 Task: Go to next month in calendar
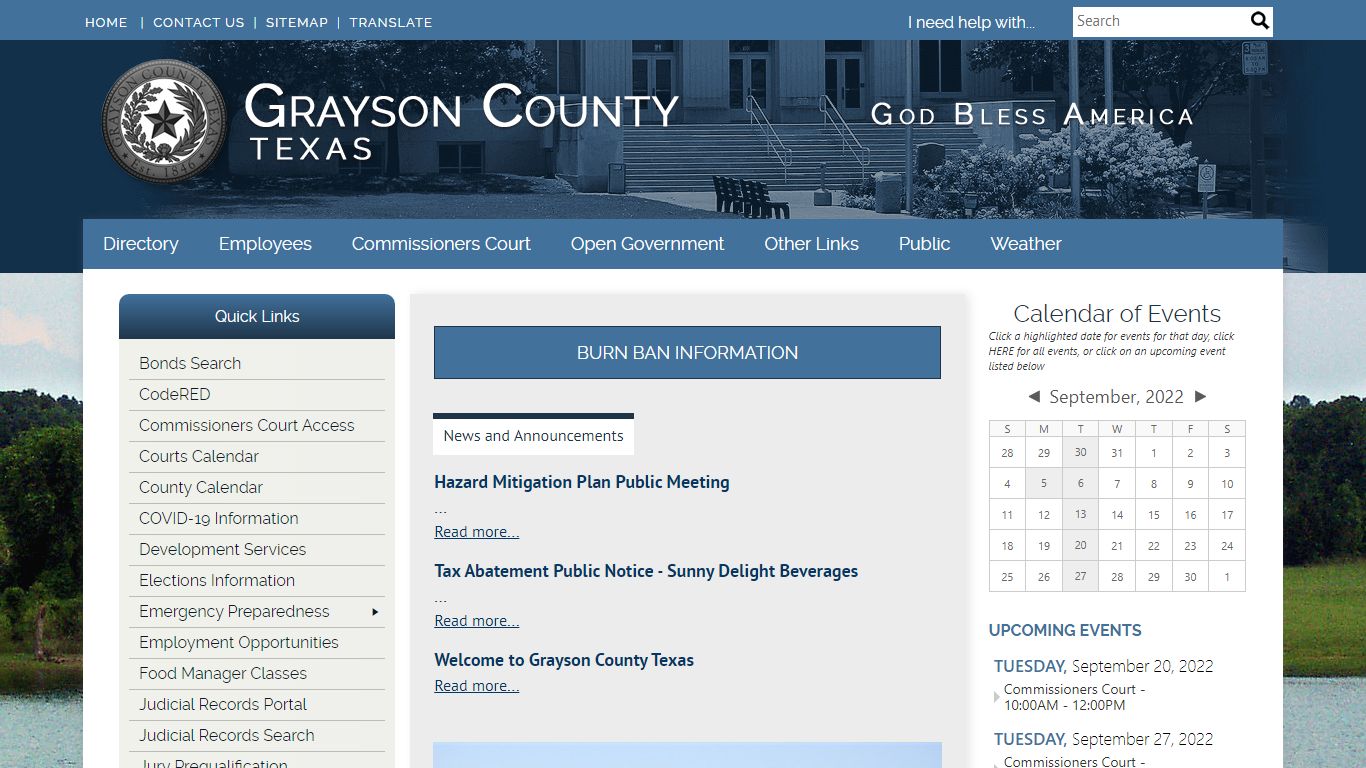coord(1201,397)
